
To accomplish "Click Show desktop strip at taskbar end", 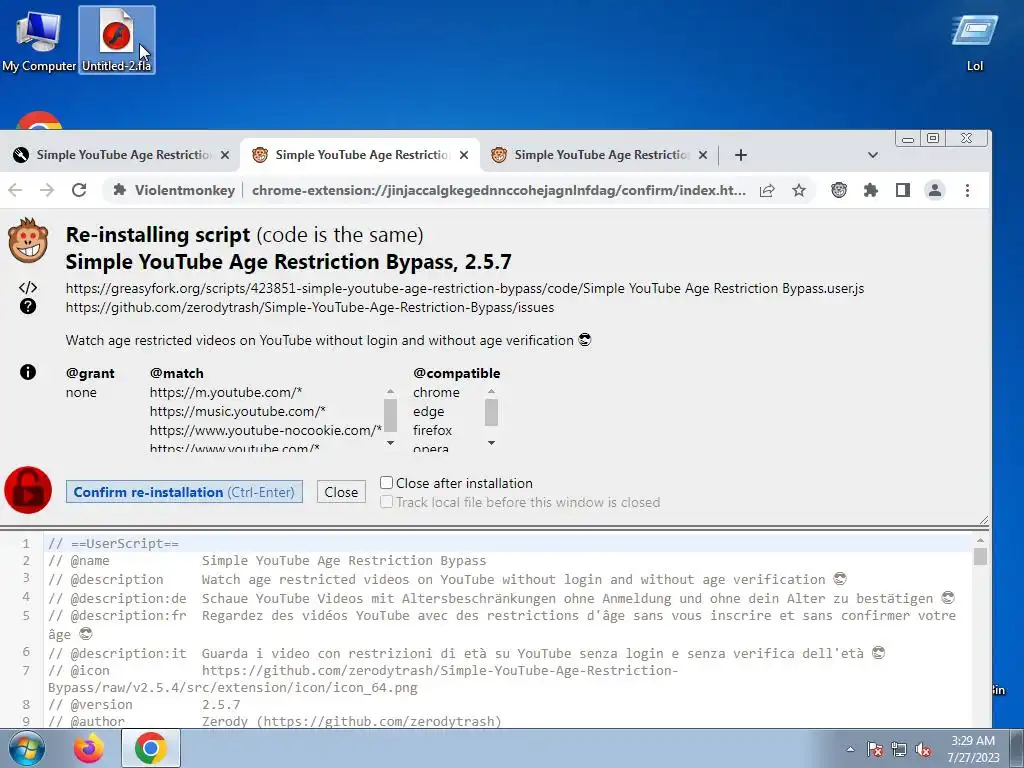I will click(x=1018, y=748).
